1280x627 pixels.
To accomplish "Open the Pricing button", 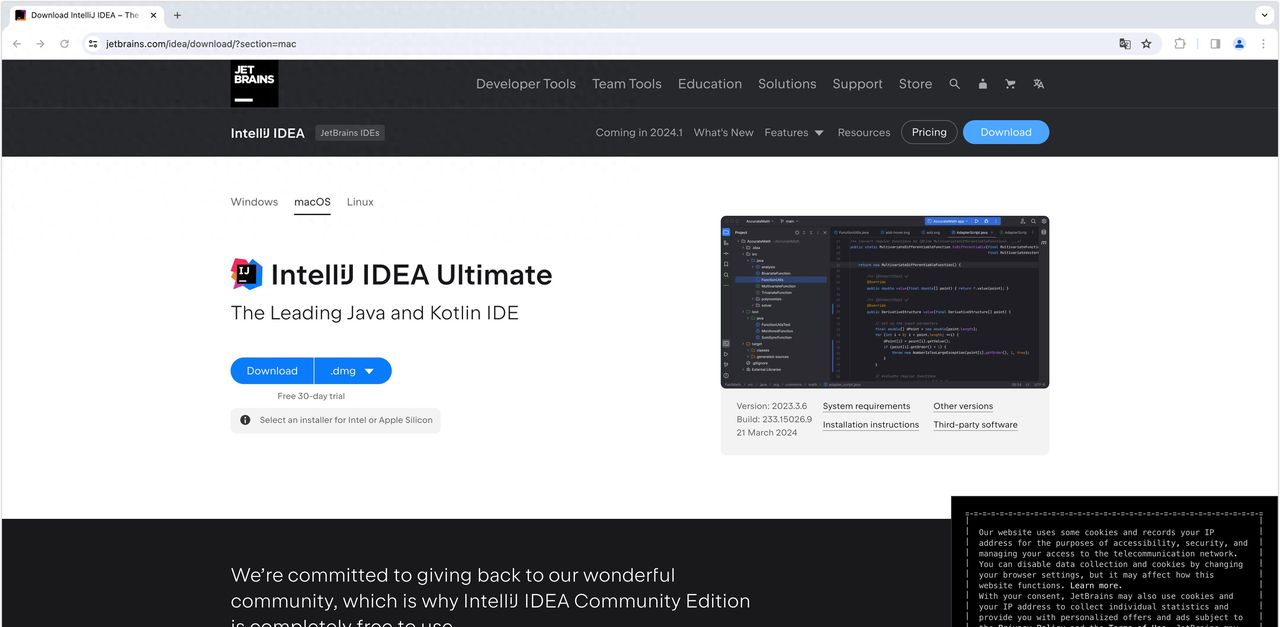I will pos(929,132).
